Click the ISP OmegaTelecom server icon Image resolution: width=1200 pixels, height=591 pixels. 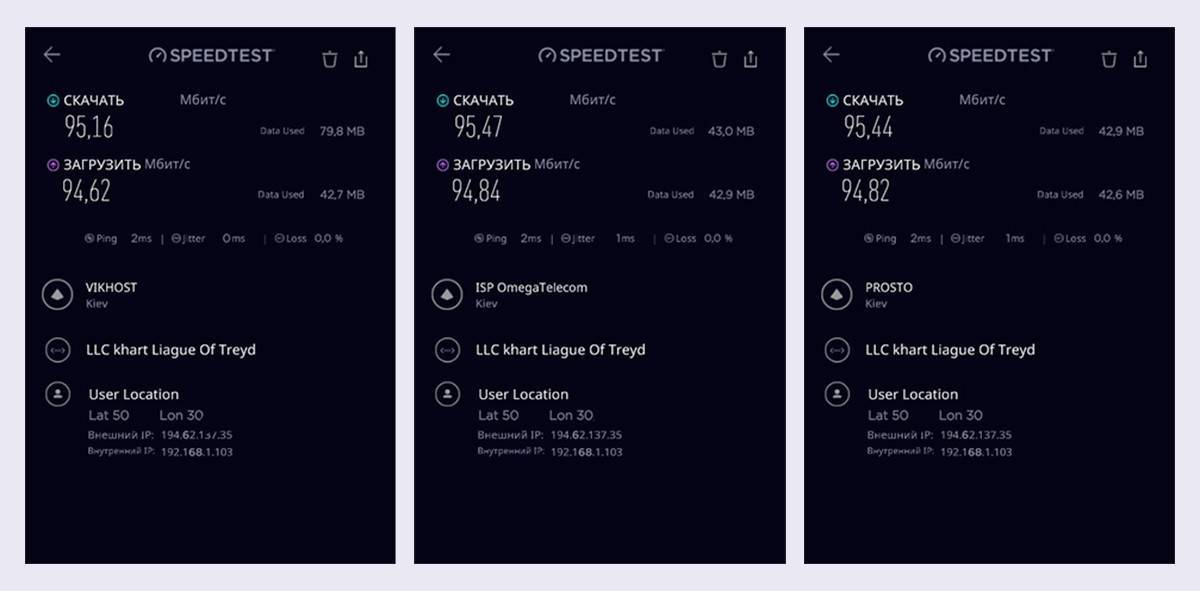[x=446, y=295]
